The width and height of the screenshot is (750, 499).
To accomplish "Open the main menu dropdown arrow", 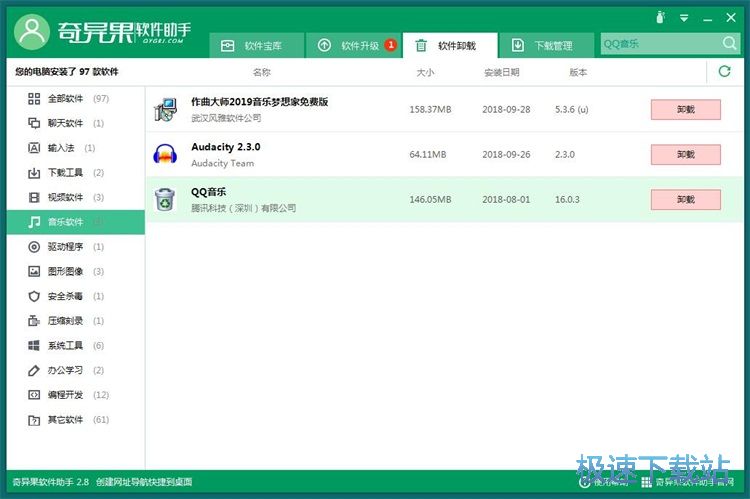I will [684, 18].
